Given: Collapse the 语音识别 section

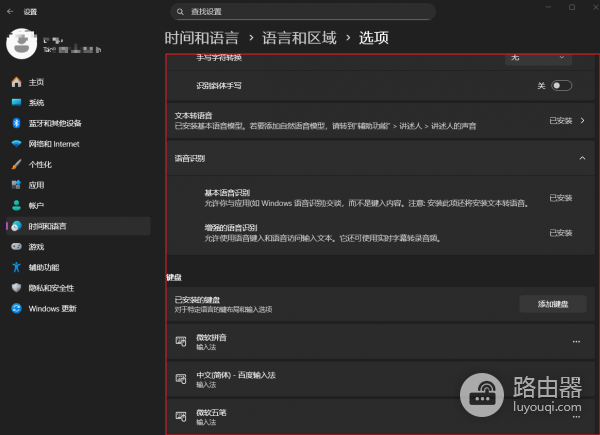Looking at the screenshot, I should [582, 158].
